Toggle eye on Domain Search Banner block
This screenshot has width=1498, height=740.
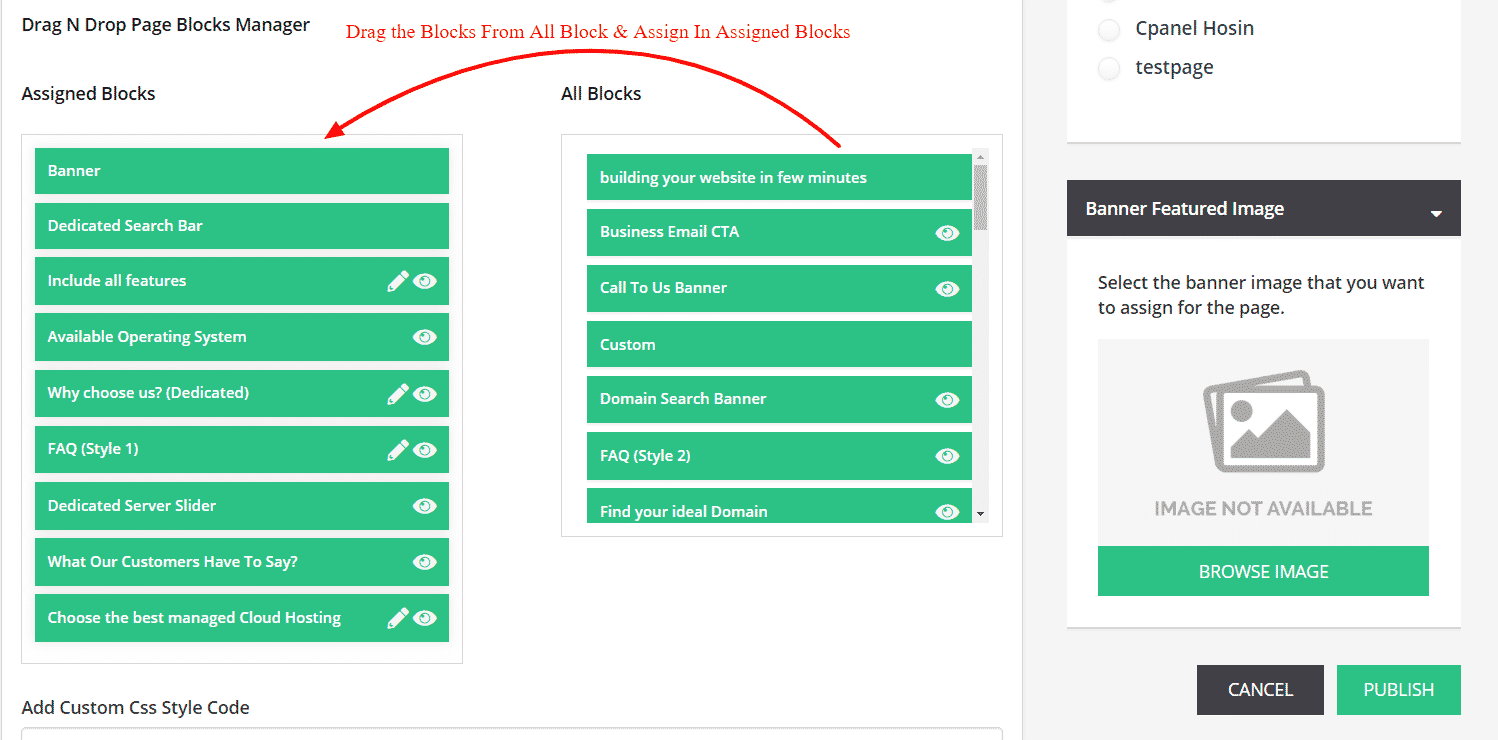(946, 400)
